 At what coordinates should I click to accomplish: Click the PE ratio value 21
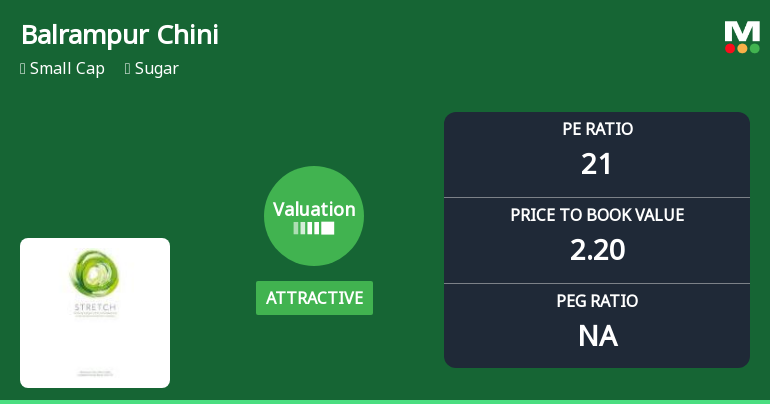[597, 164]
